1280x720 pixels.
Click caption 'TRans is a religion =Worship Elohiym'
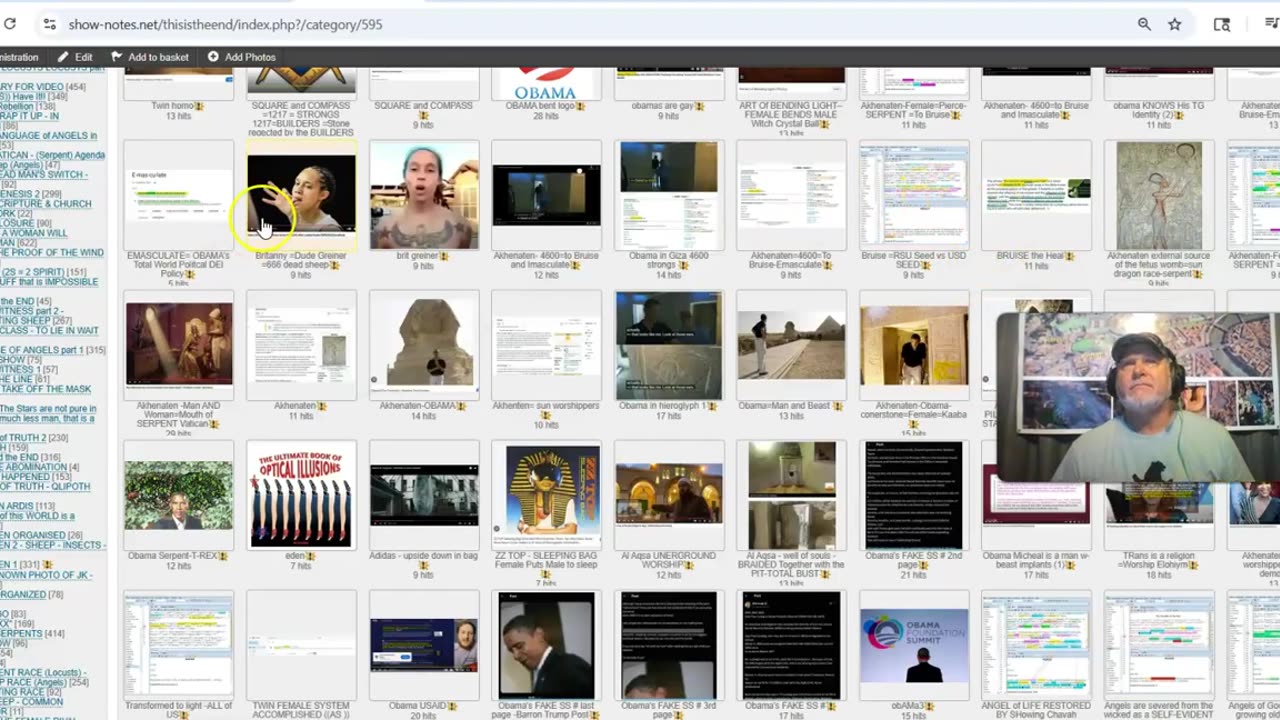pyautogui.click(x=1159, y=561)
